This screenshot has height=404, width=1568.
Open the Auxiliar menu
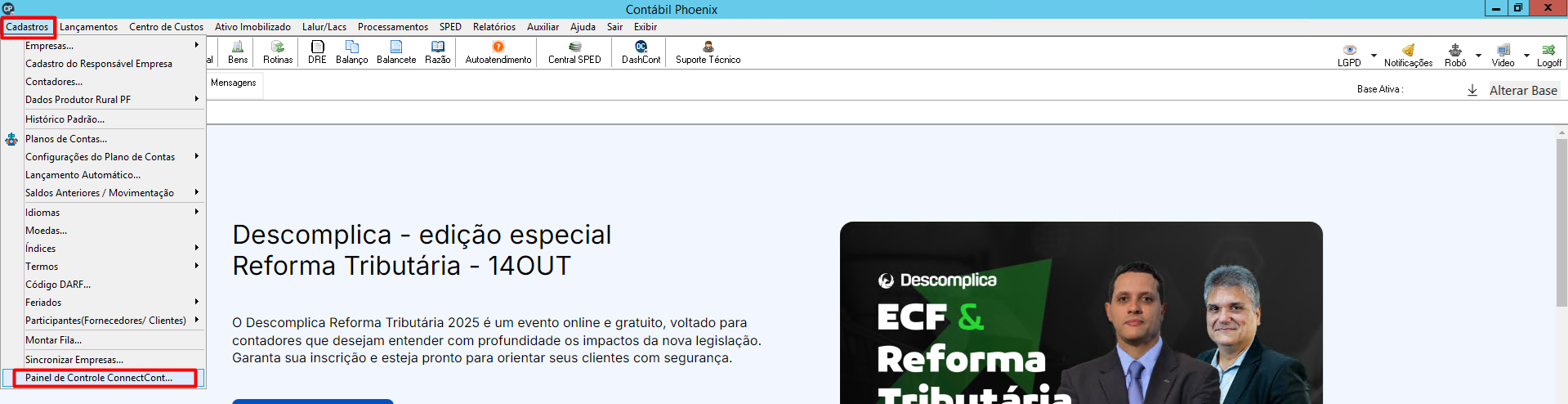pos(543,27)
